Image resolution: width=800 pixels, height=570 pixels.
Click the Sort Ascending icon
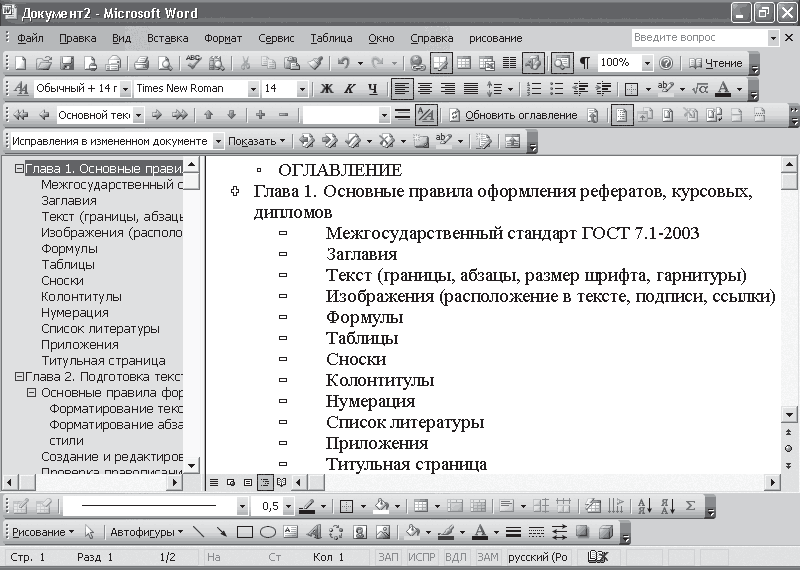(643, 506)
